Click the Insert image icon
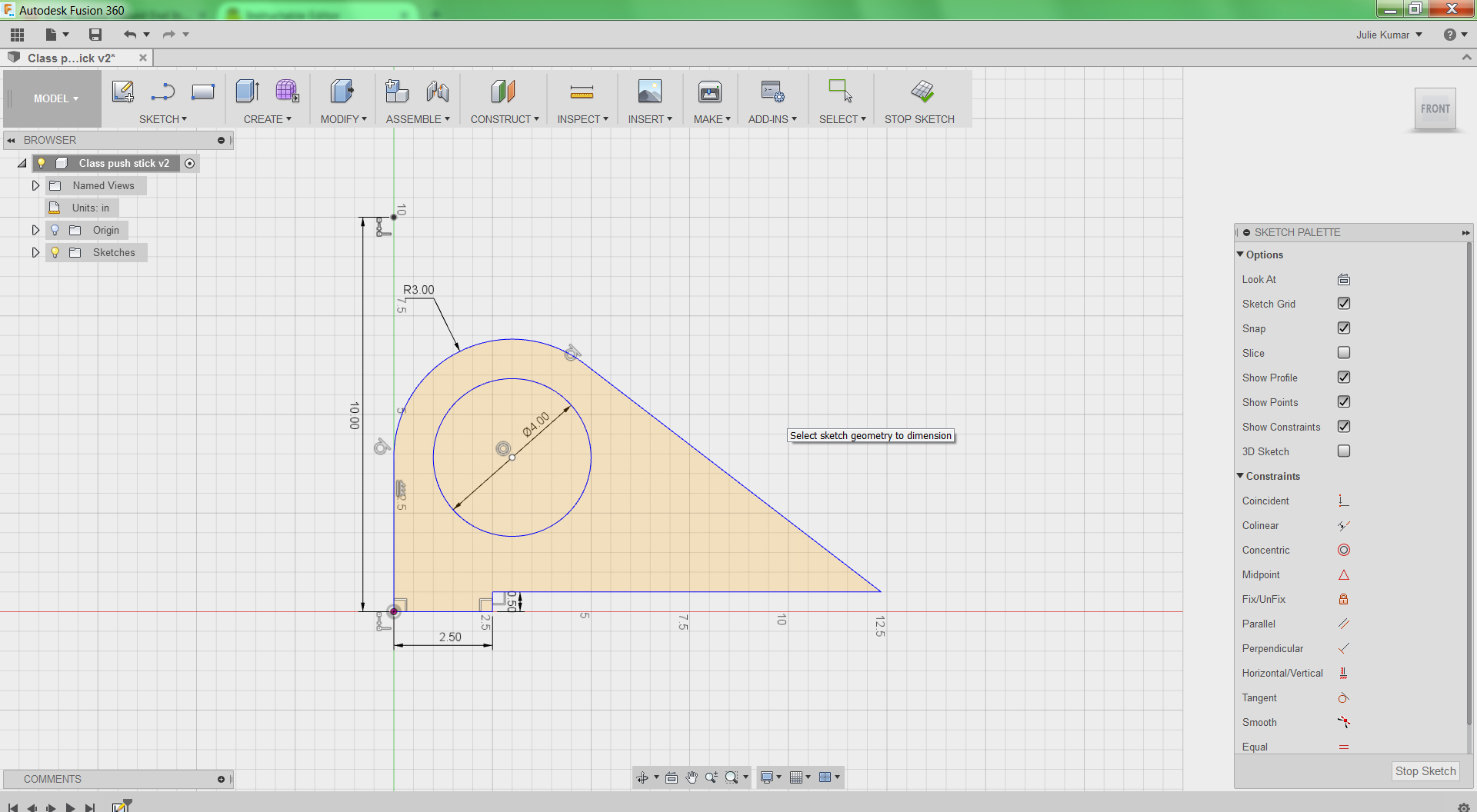Screen dimensions: 1477x812 pos(650,92)
